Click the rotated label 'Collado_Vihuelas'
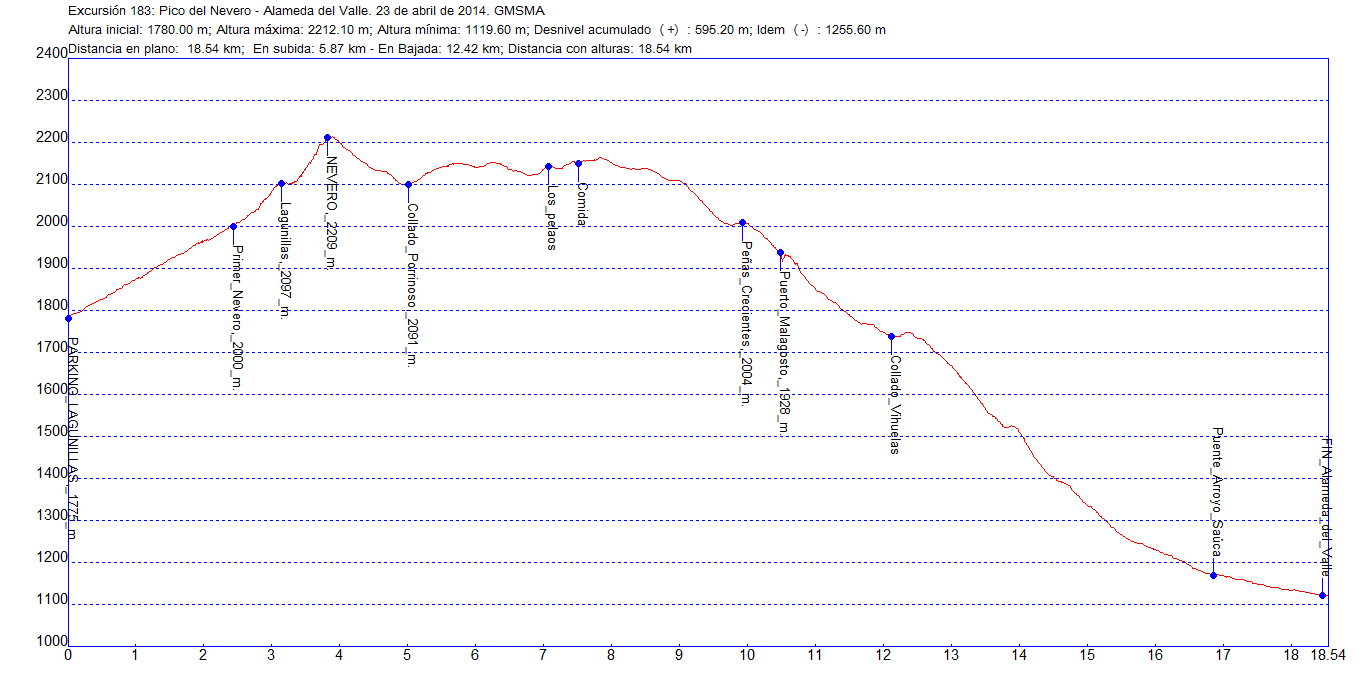 pos(895,405)
